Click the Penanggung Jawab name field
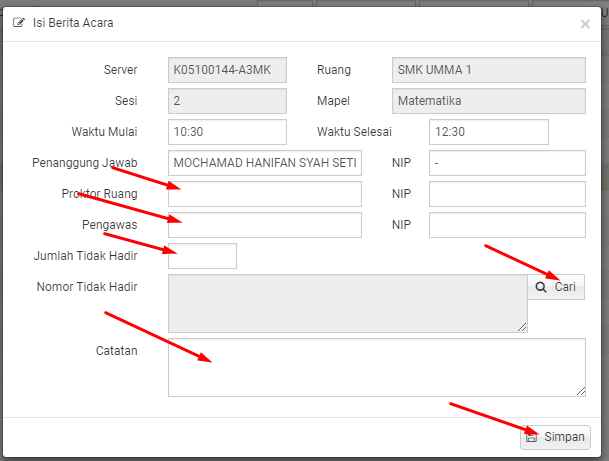Image resolution: width=609 pixels, height=461 pixels. pyautogui.click(x=265, y=163)
